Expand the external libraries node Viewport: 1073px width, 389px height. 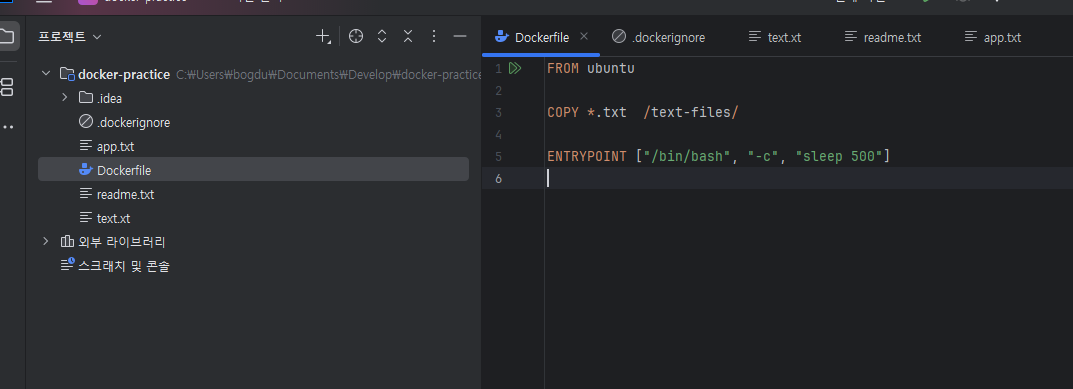pos(46,241)
